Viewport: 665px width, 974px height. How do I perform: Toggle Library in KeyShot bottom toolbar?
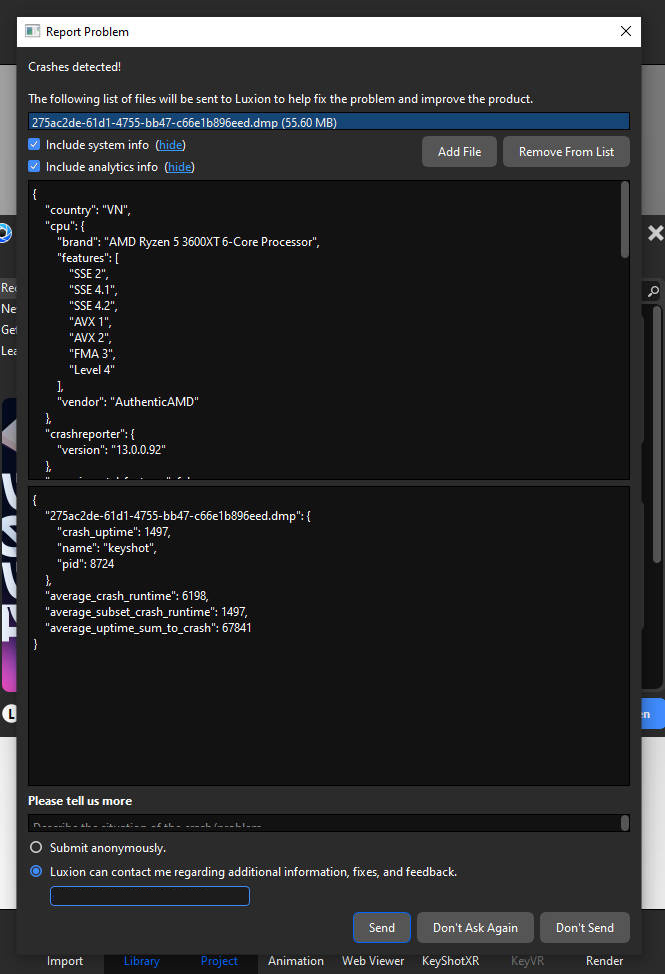(x=142, y=960)
